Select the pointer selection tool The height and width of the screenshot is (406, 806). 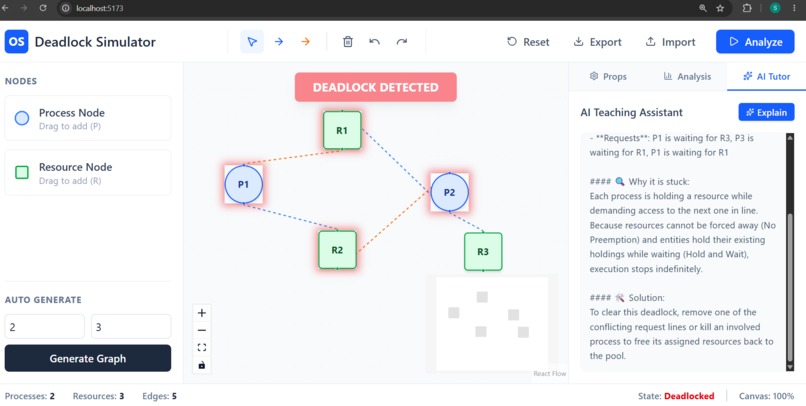point(252,42)
